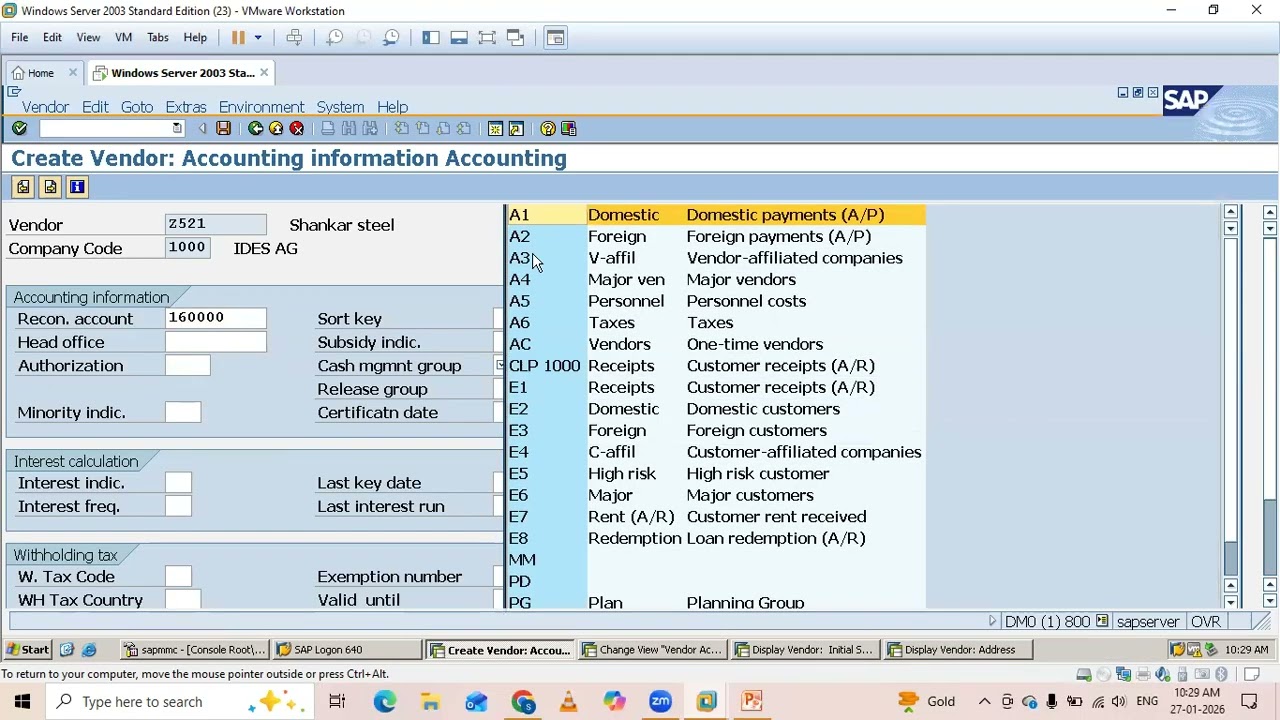1280x720 pixels.
Task: Click the Last Page icon
Action: coord(464,128)
